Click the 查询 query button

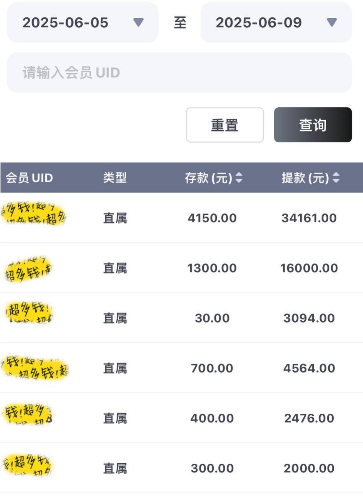[x=313, y=125]
